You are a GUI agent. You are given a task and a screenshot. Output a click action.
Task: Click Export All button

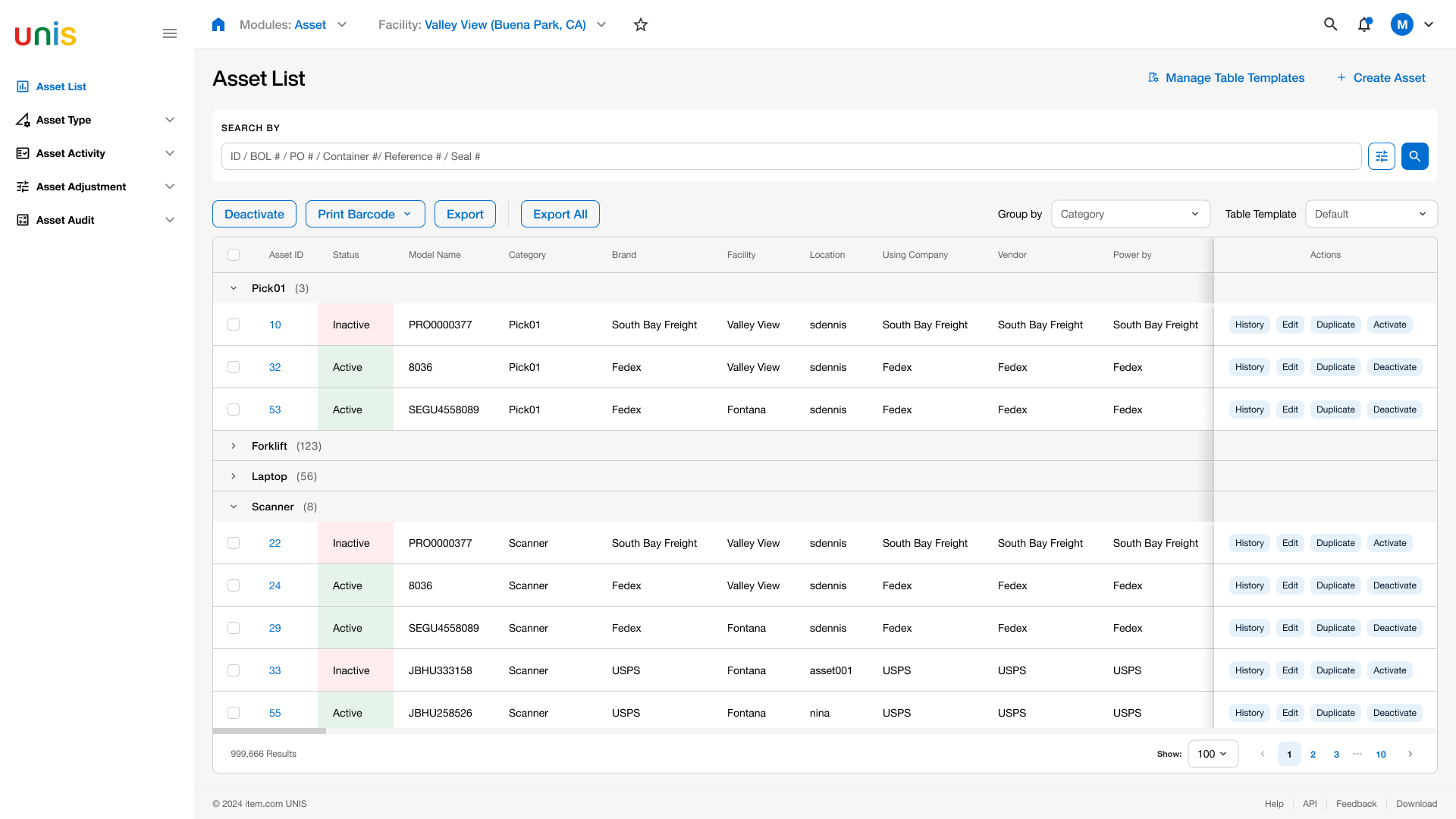[x=560, y=214]
